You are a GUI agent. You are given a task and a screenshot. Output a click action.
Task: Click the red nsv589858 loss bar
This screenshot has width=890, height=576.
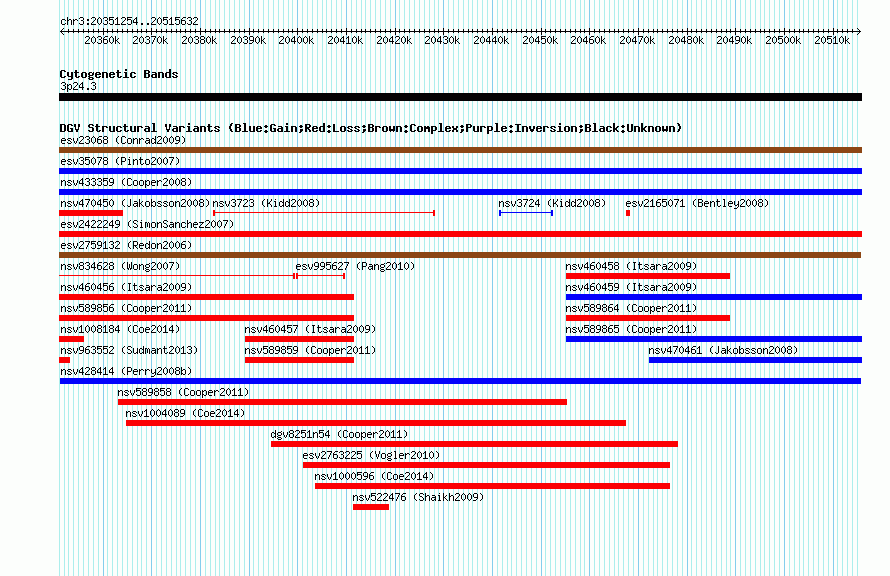pos(342,402)
